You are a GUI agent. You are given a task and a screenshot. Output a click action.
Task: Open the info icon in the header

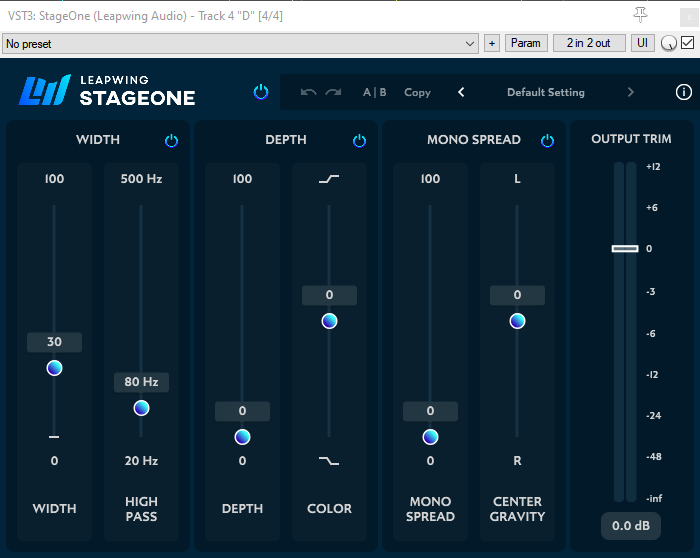[x=684, y=92]
